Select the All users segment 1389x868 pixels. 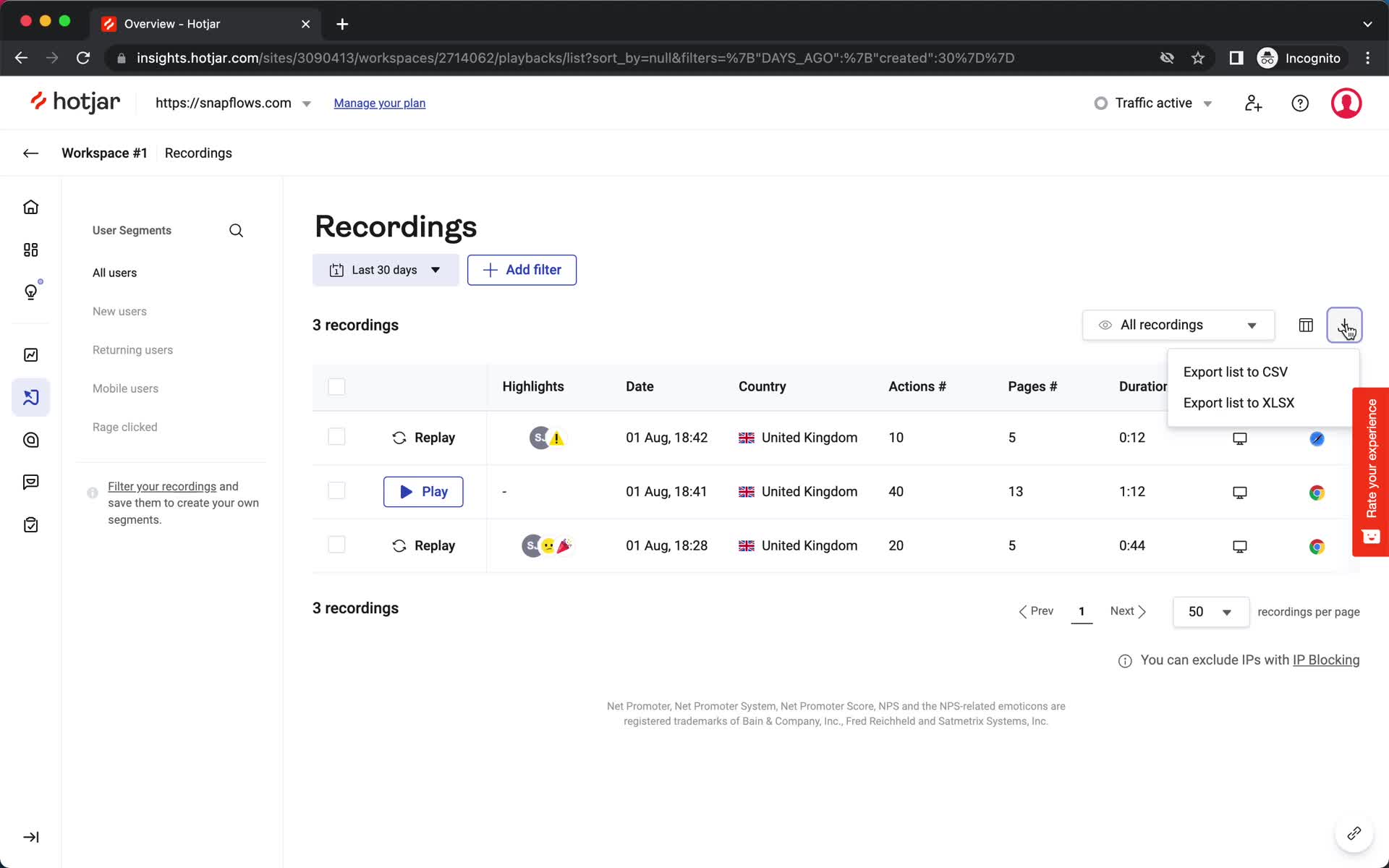coord(114,273)
